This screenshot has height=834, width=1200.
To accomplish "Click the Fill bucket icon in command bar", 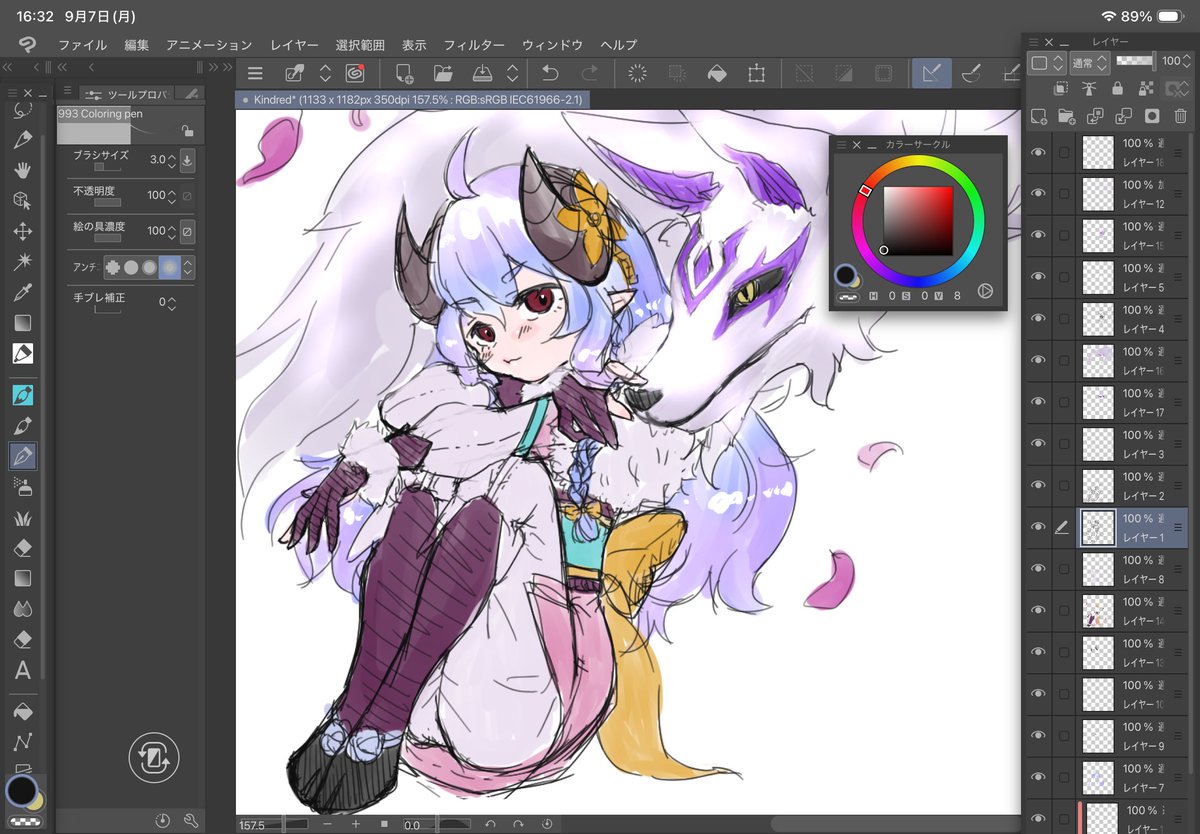I will pos(717,73).
